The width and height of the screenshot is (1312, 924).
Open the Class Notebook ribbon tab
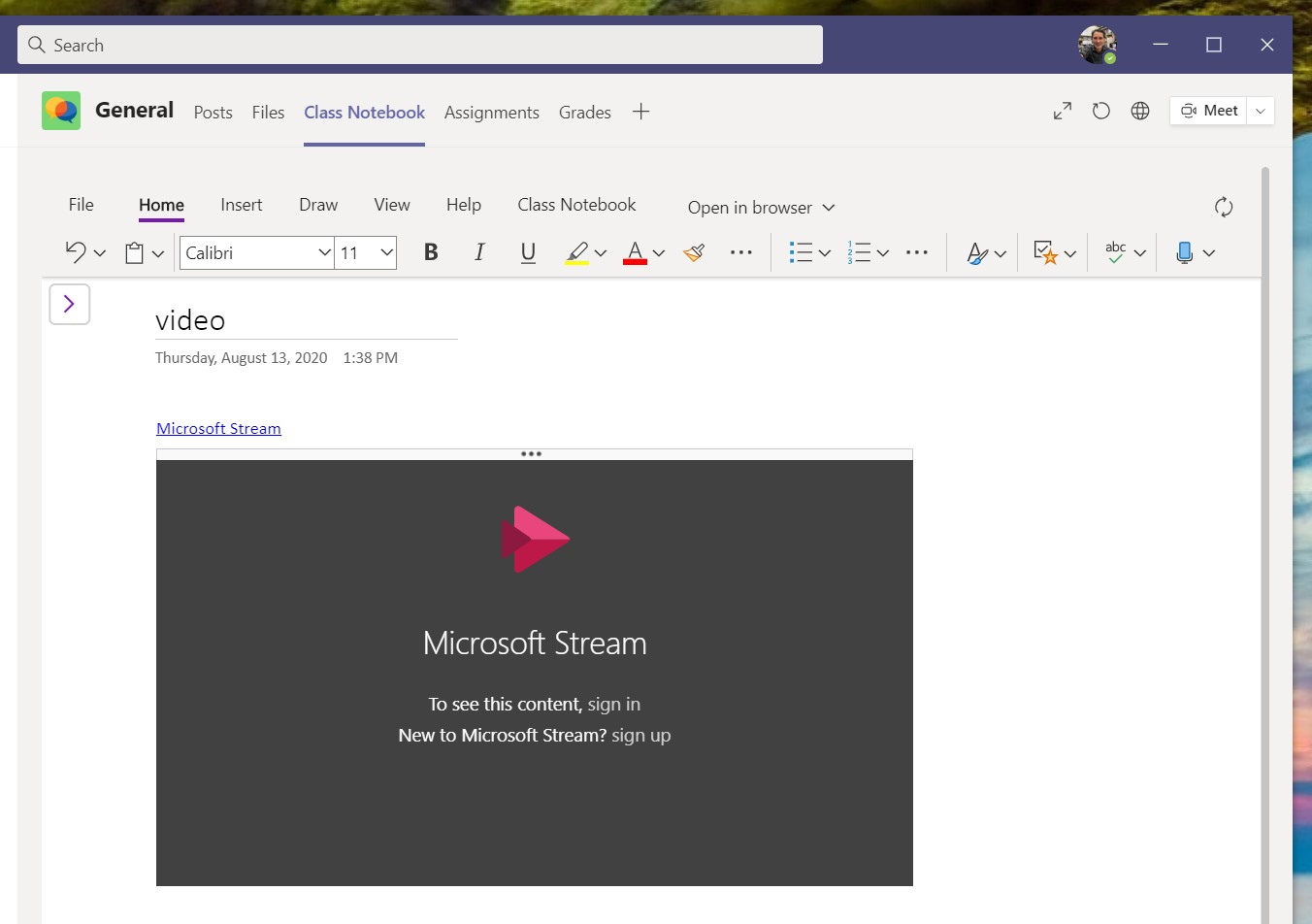(576, 205)
